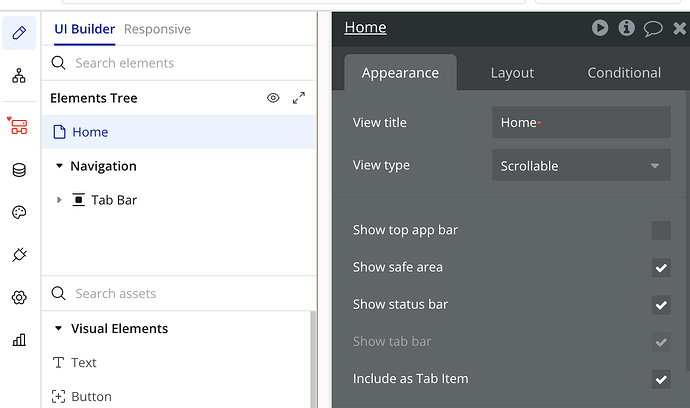Screen dimensions: 690x408
Task: Select the Navigation label in Elements Tree
Action: click(103, 166)
